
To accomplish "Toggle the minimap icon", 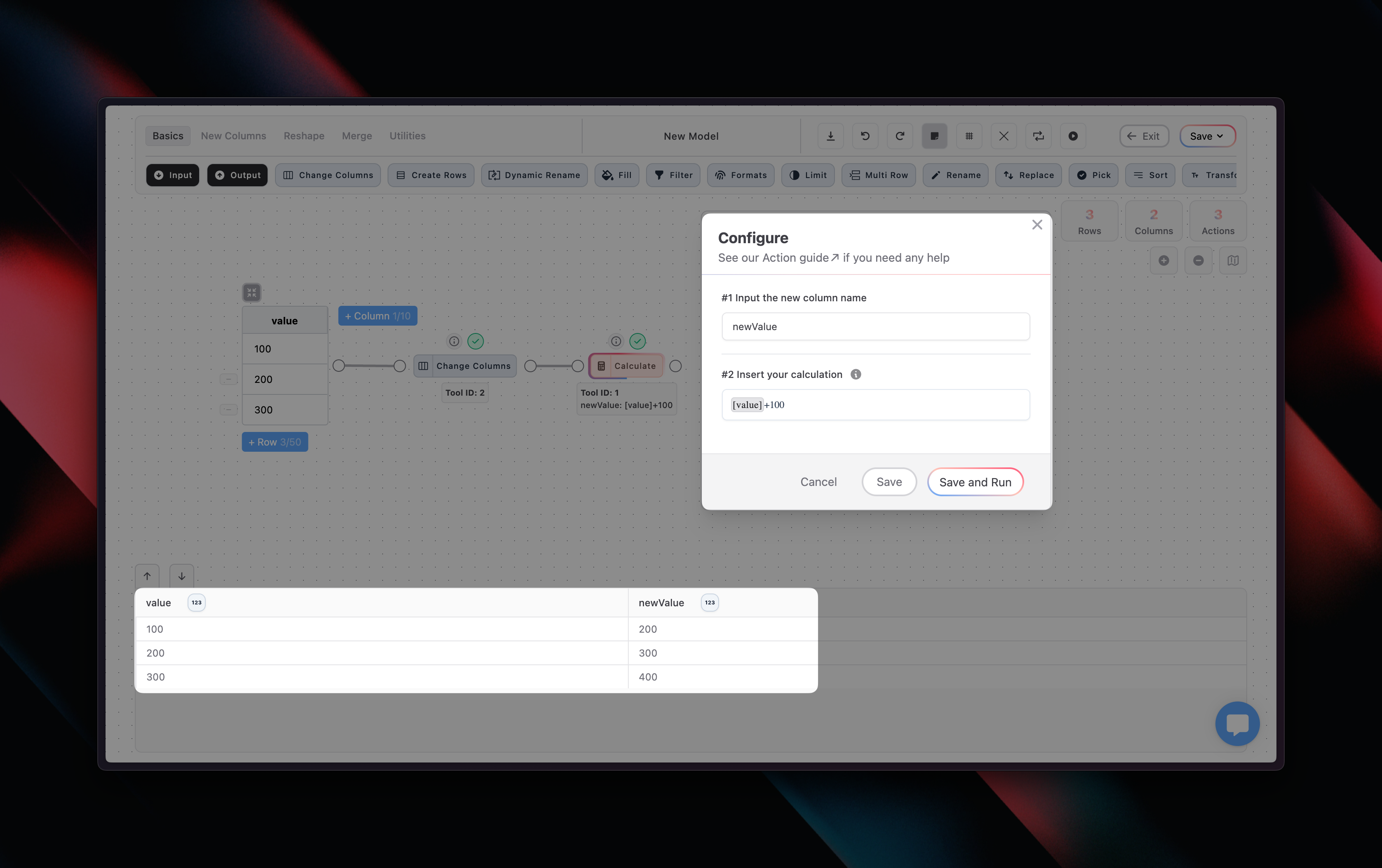I will coord(1233,260).
